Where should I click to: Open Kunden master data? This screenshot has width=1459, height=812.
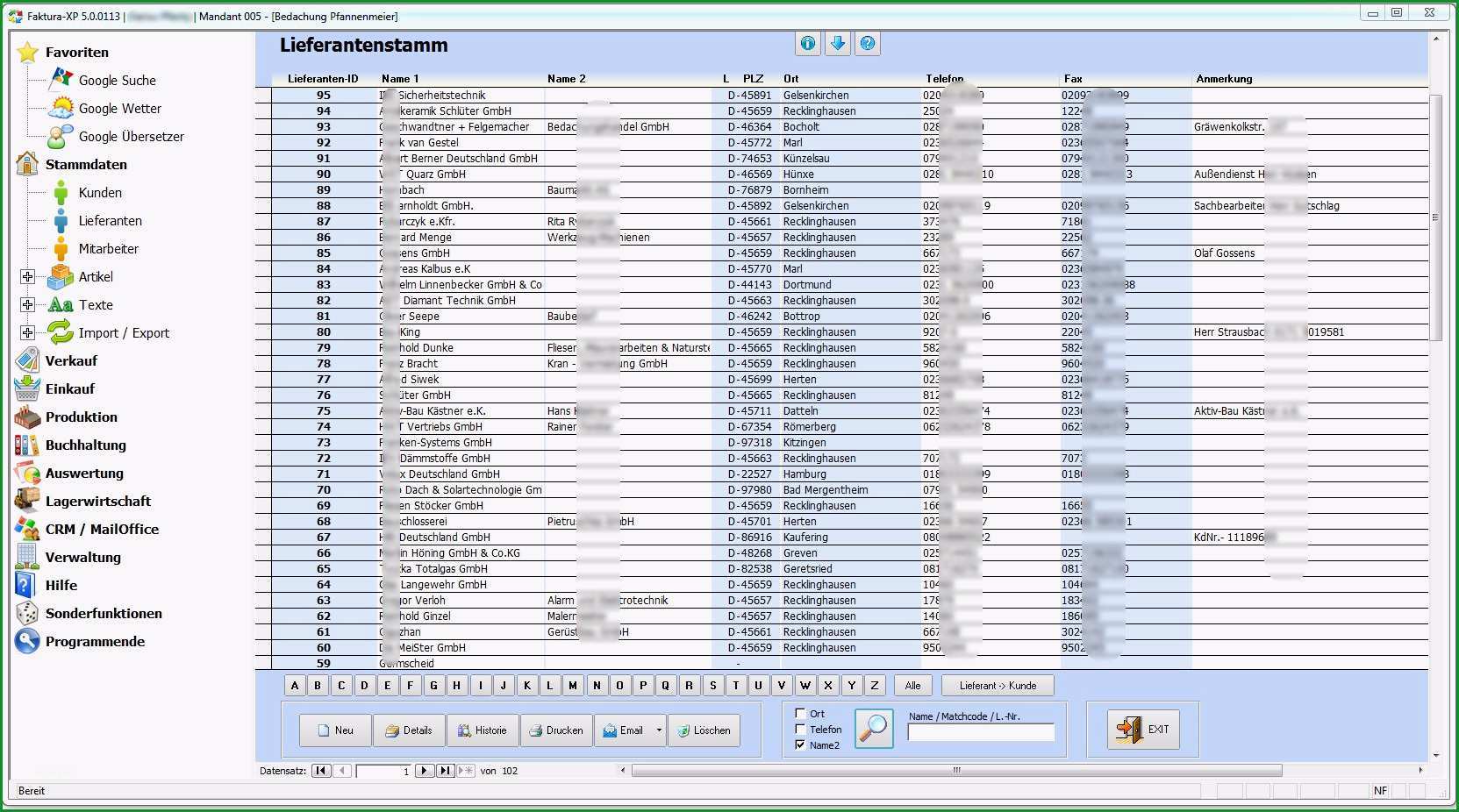point(88,192)
